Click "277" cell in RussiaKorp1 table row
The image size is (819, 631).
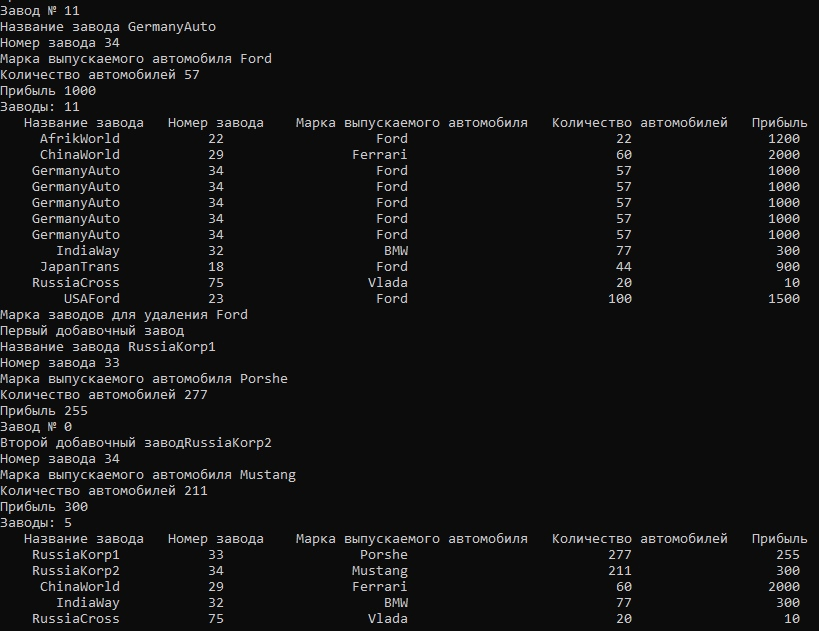620,555
